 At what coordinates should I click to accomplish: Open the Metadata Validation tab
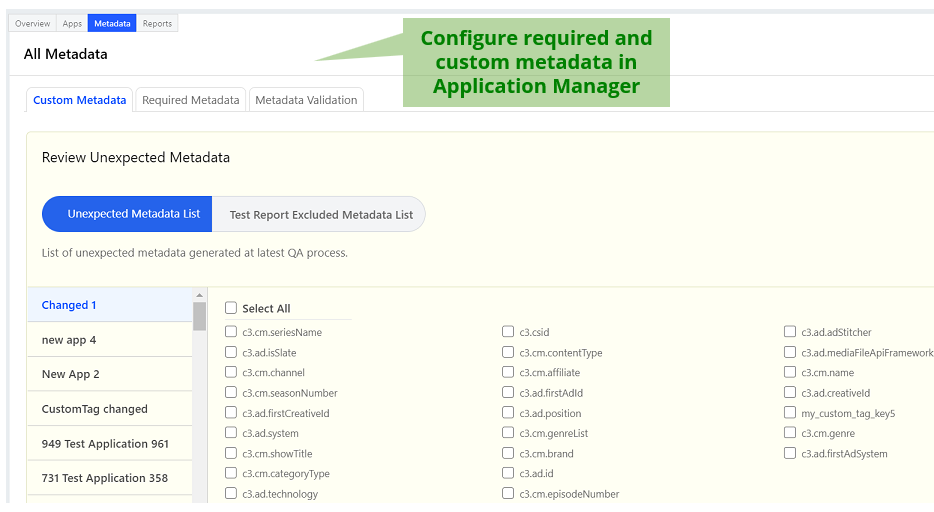click(306, 100)
